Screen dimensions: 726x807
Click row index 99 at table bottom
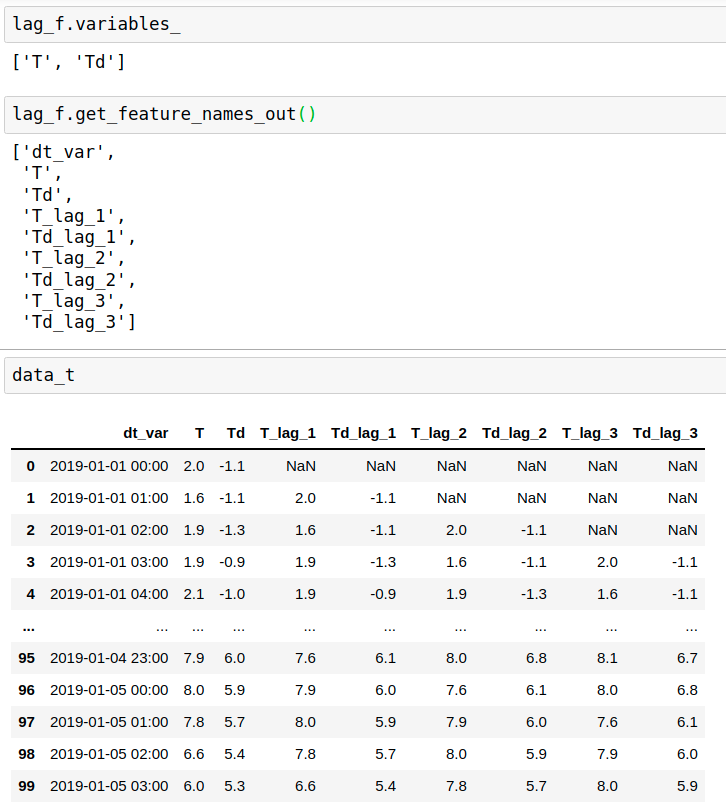tap(27, 786)
